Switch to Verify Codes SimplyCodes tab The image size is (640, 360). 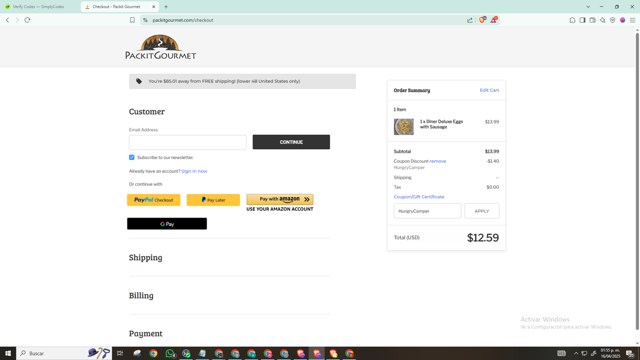[x=39, y=7]
